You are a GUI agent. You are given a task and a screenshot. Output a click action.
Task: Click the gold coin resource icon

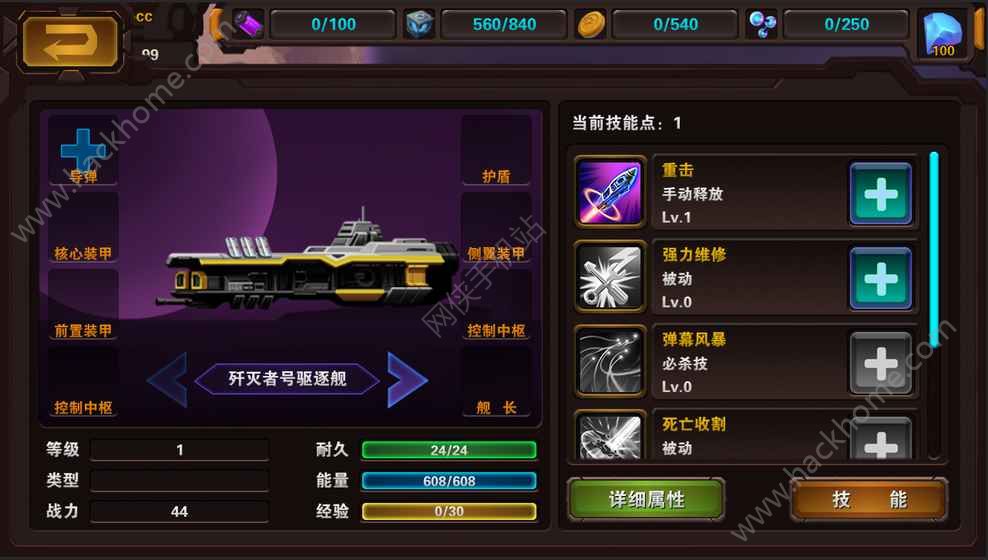591,25
